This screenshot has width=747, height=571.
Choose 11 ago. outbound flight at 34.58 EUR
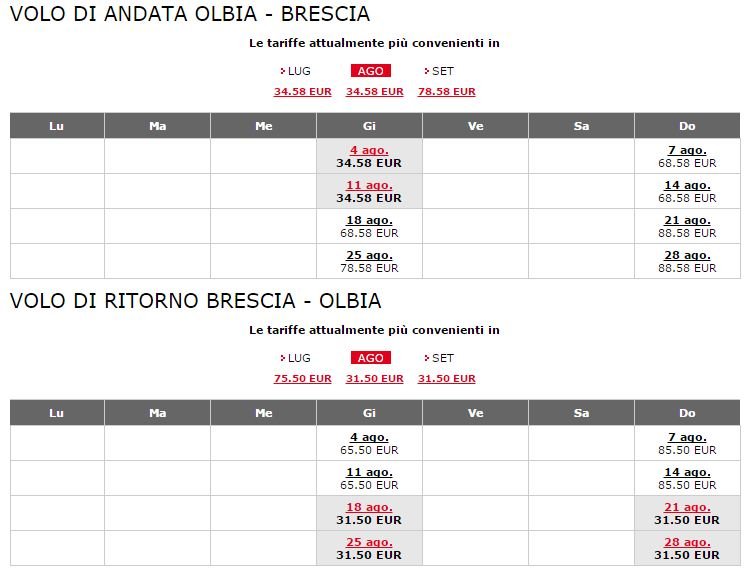pos(369,185)
